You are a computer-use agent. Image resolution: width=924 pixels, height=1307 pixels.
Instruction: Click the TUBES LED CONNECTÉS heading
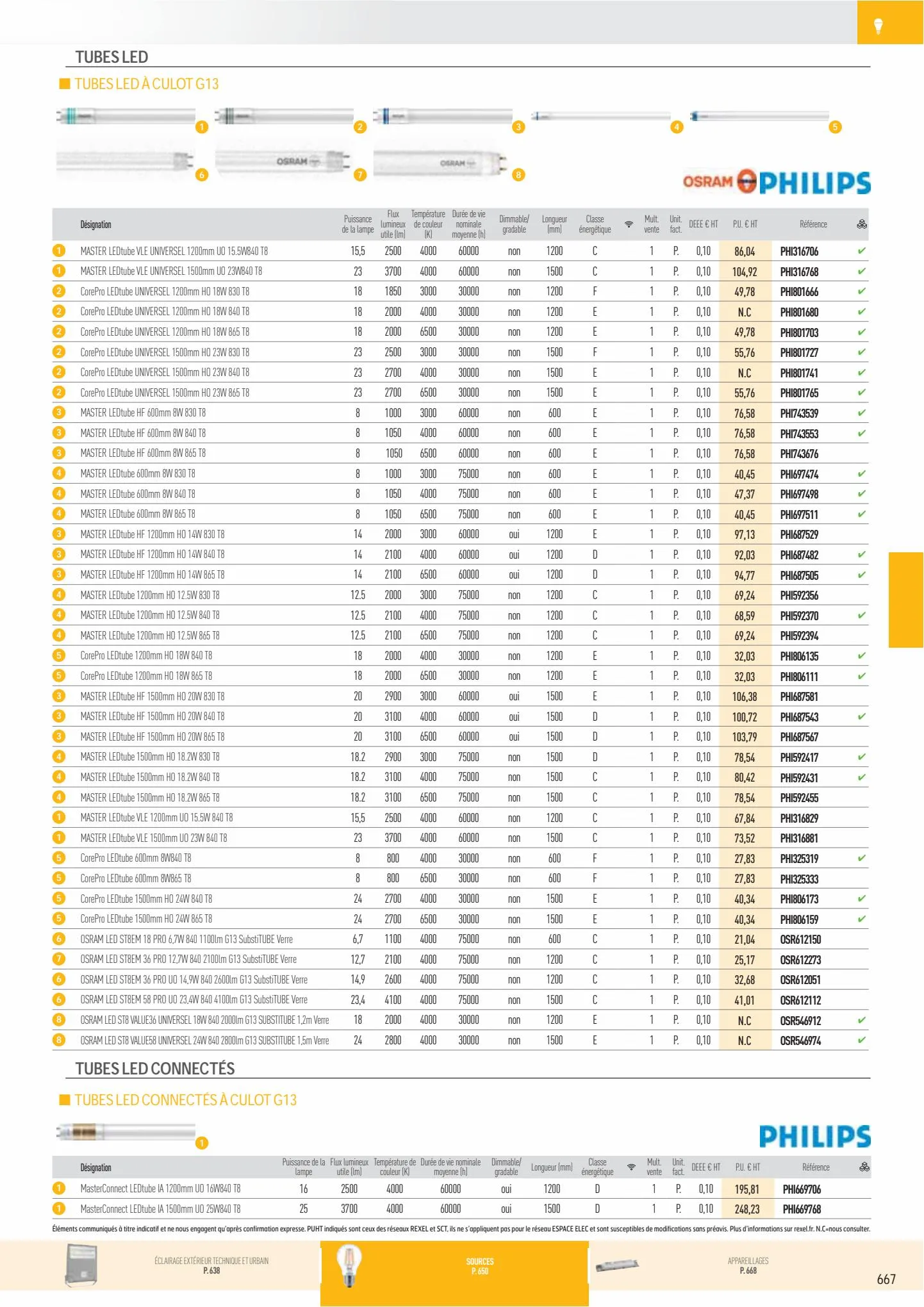pos(155,1069)
